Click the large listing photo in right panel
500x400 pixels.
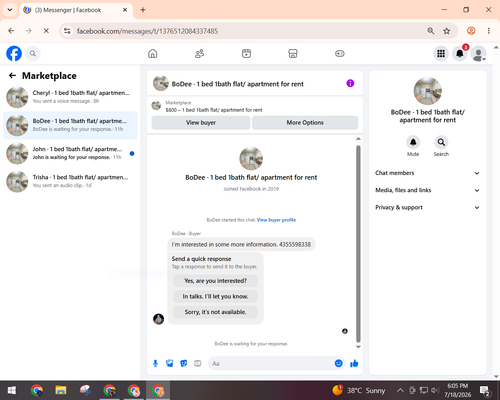tap(428, 91)
